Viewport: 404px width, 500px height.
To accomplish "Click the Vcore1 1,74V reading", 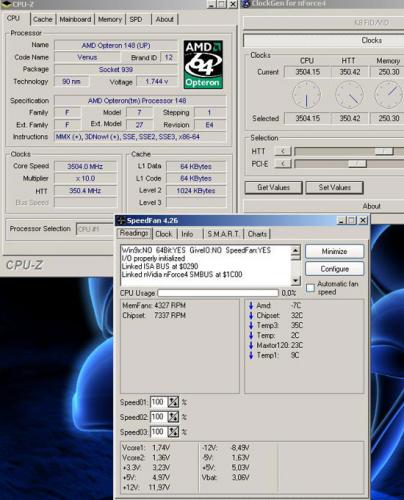I will (x=146, y=447).
